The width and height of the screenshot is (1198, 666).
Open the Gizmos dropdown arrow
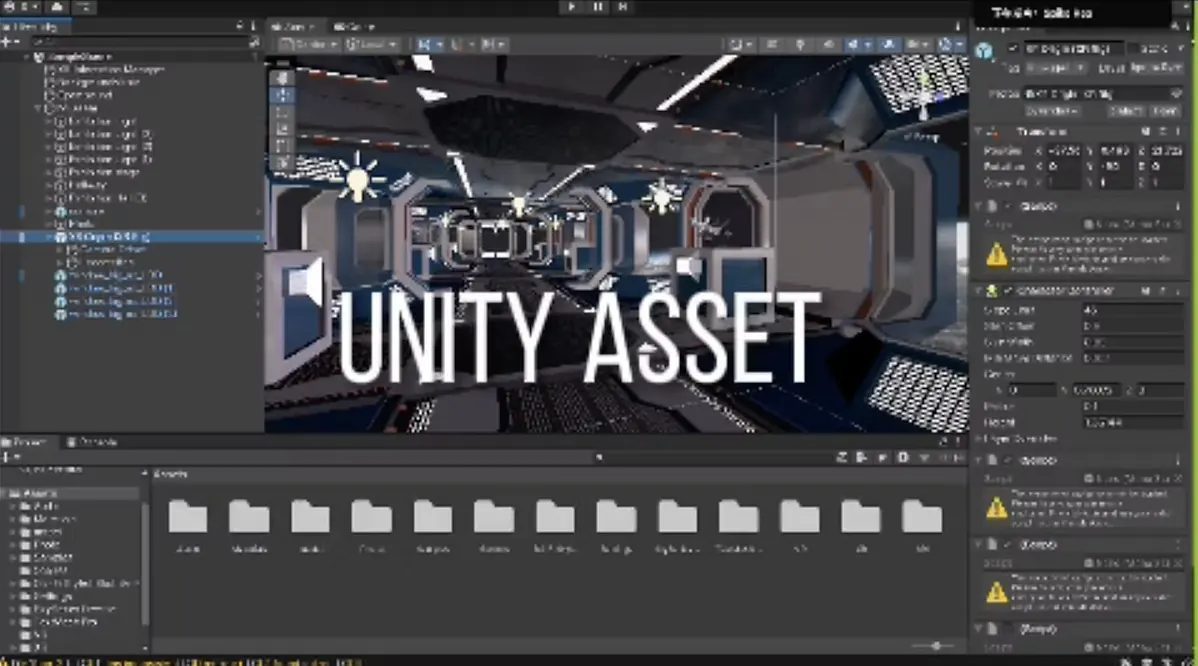point(959,45)
